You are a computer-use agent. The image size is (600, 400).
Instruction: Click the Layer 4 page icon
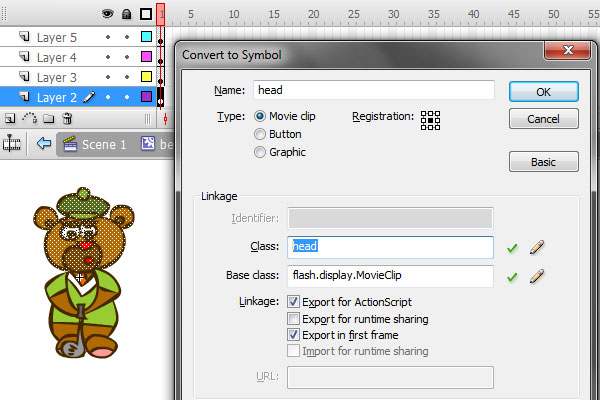(24, 57)
